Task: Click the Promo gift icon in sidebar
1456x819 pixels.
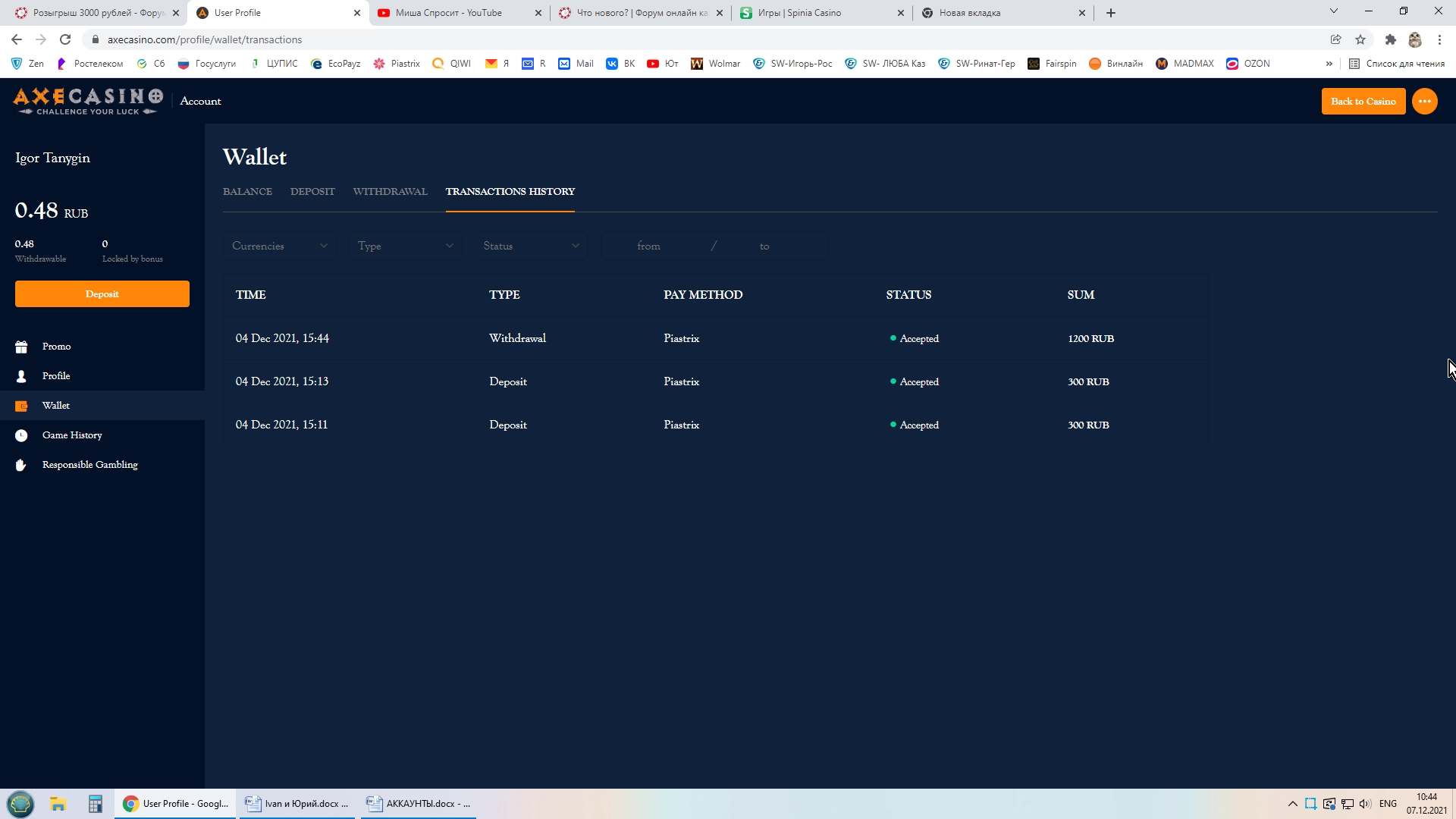Action: point(21,347)
